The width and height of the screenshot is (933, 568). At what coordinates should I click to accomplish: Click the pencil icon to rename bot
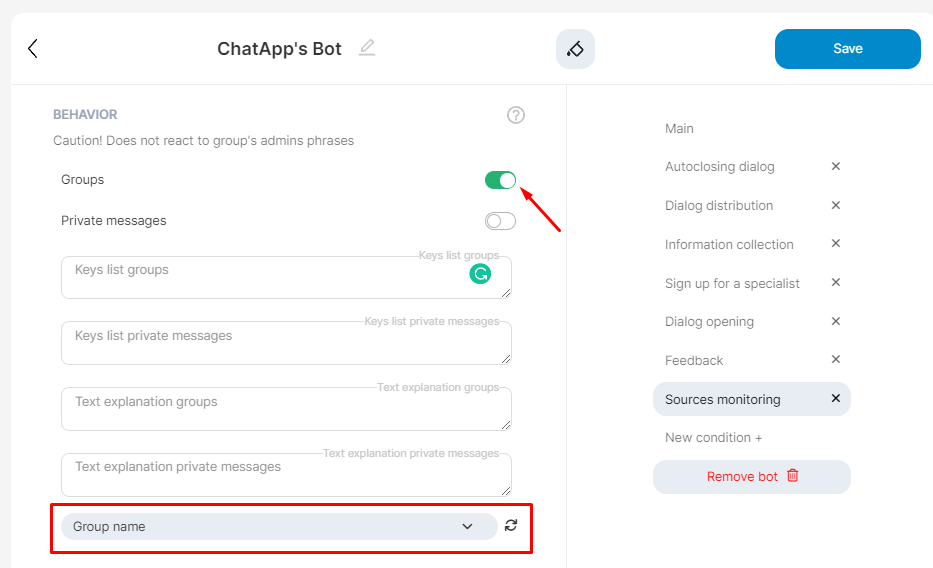[367, 48]
